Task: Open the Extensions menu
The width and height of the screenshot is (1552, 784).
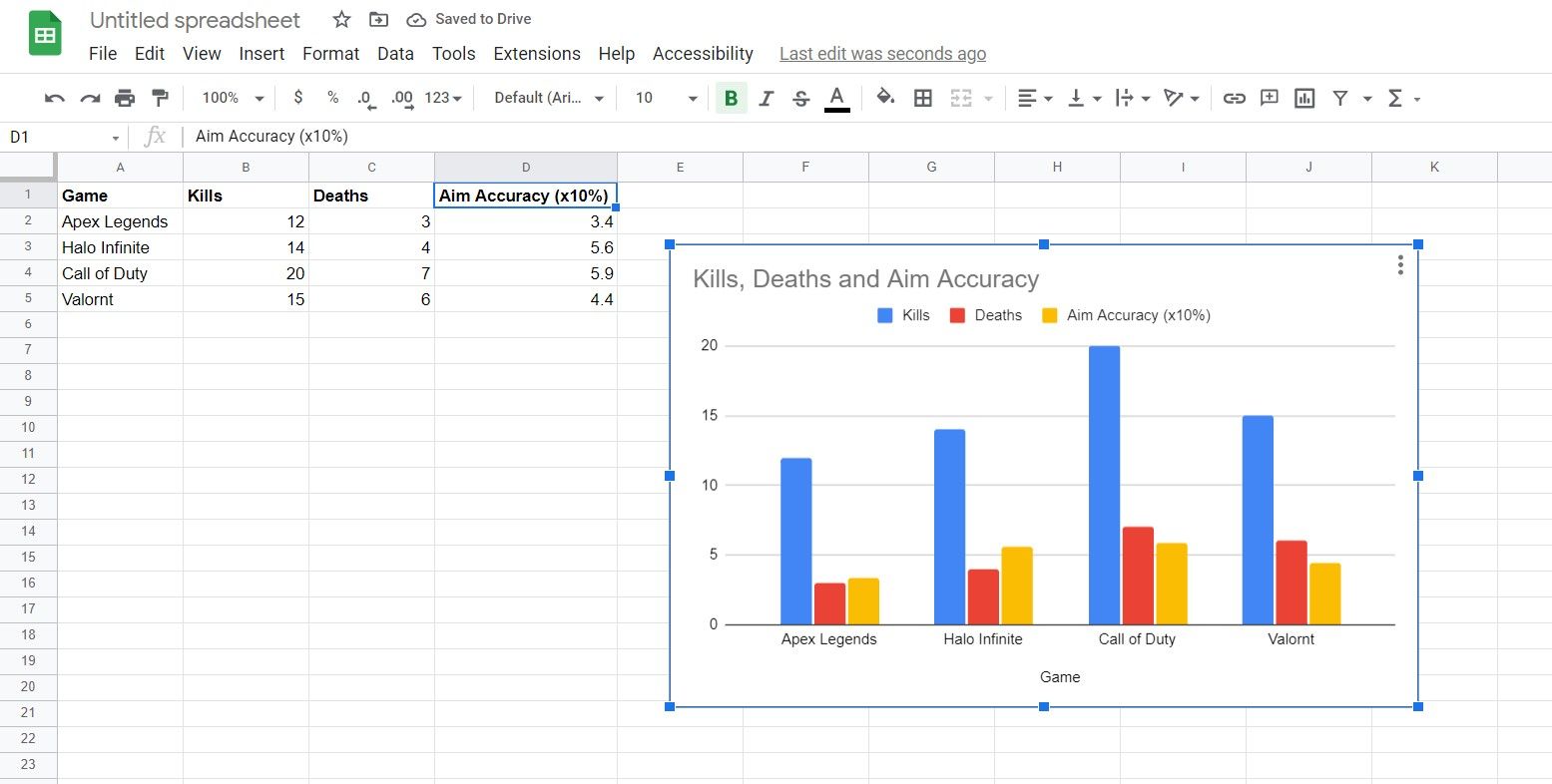Action: click(x=536, y=54)
